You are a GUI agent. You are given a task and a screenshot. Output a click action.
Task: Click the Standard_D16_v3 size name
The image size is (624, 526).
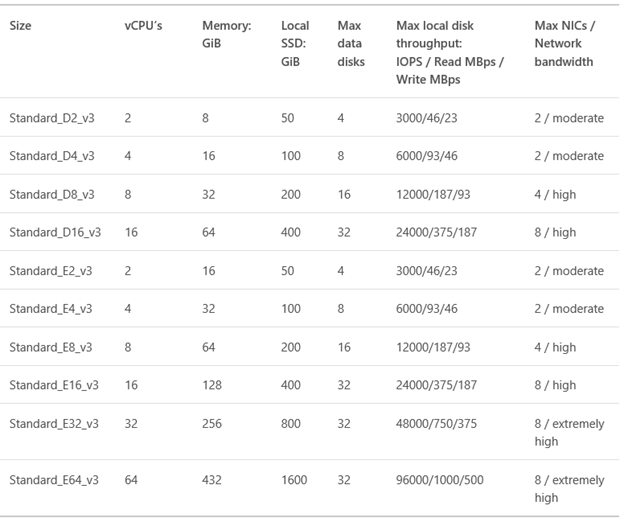[55, 232]
